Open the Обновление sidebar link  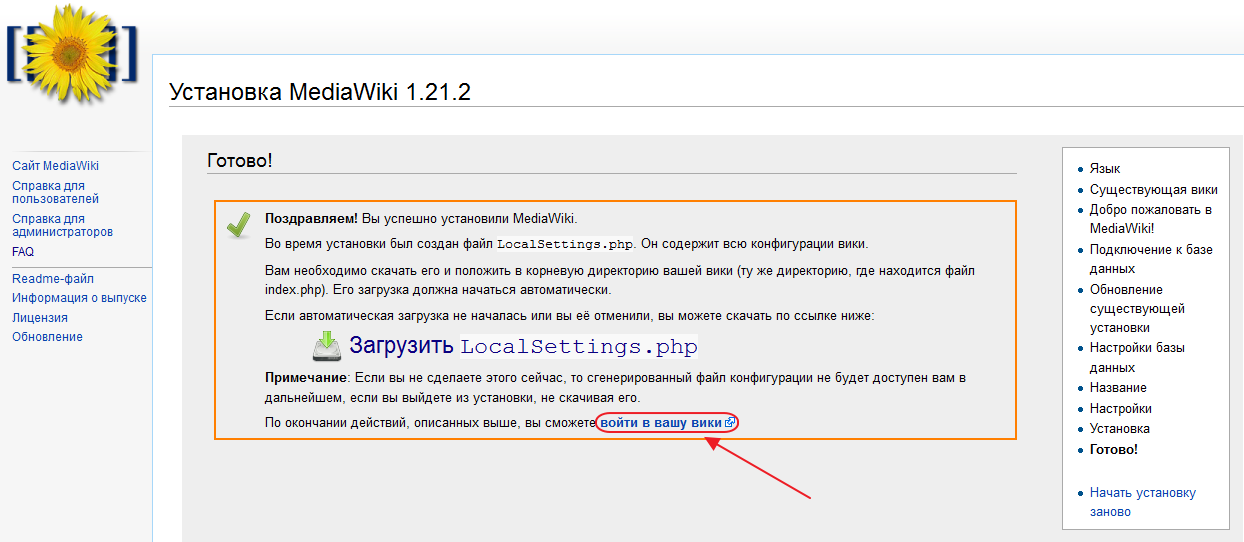pyautogui.click(x=47, y=337)
